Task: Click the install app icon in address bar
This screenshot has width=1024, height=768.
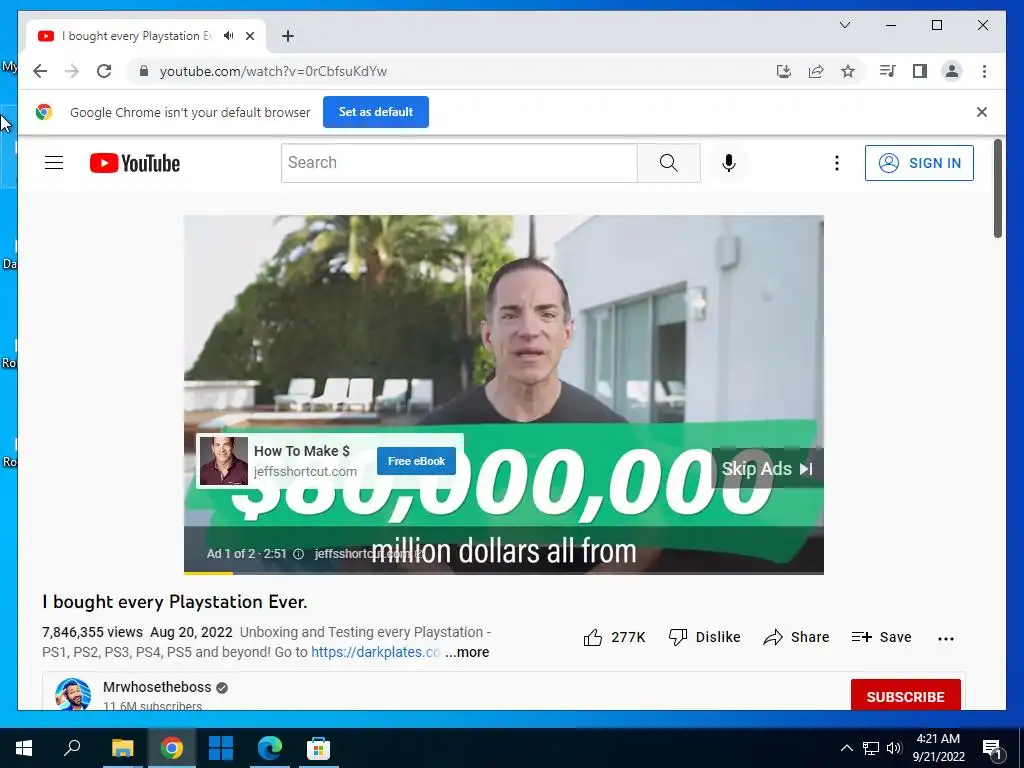Action: [784, 71]
